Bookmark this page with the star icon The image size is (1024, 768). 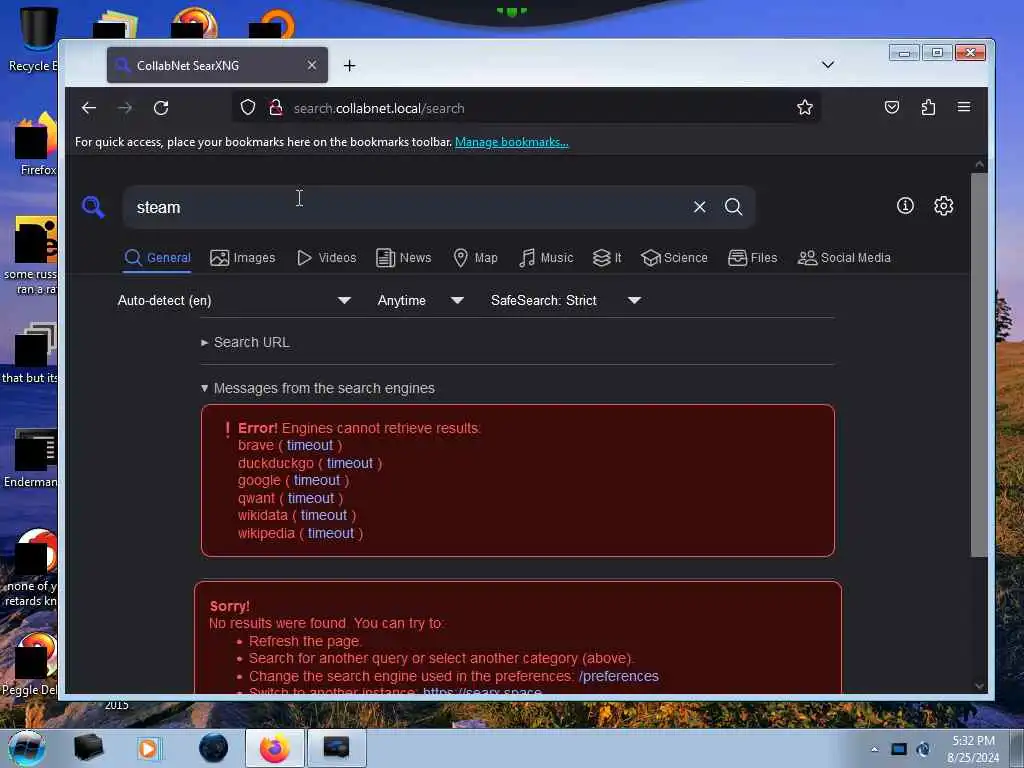coord(805,107)
